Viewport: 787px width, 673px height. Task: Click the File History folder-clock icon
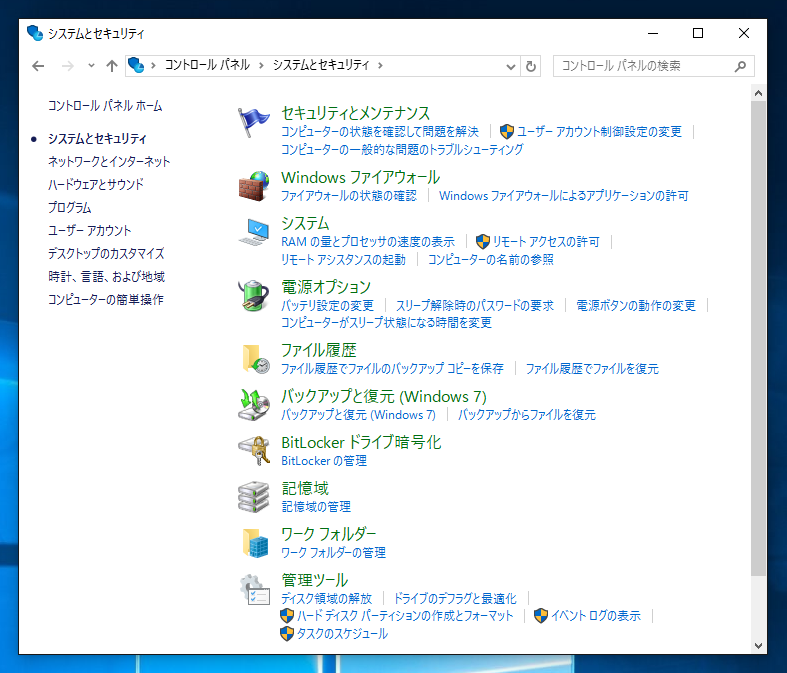pyautogui.click(x=256, y=359)
